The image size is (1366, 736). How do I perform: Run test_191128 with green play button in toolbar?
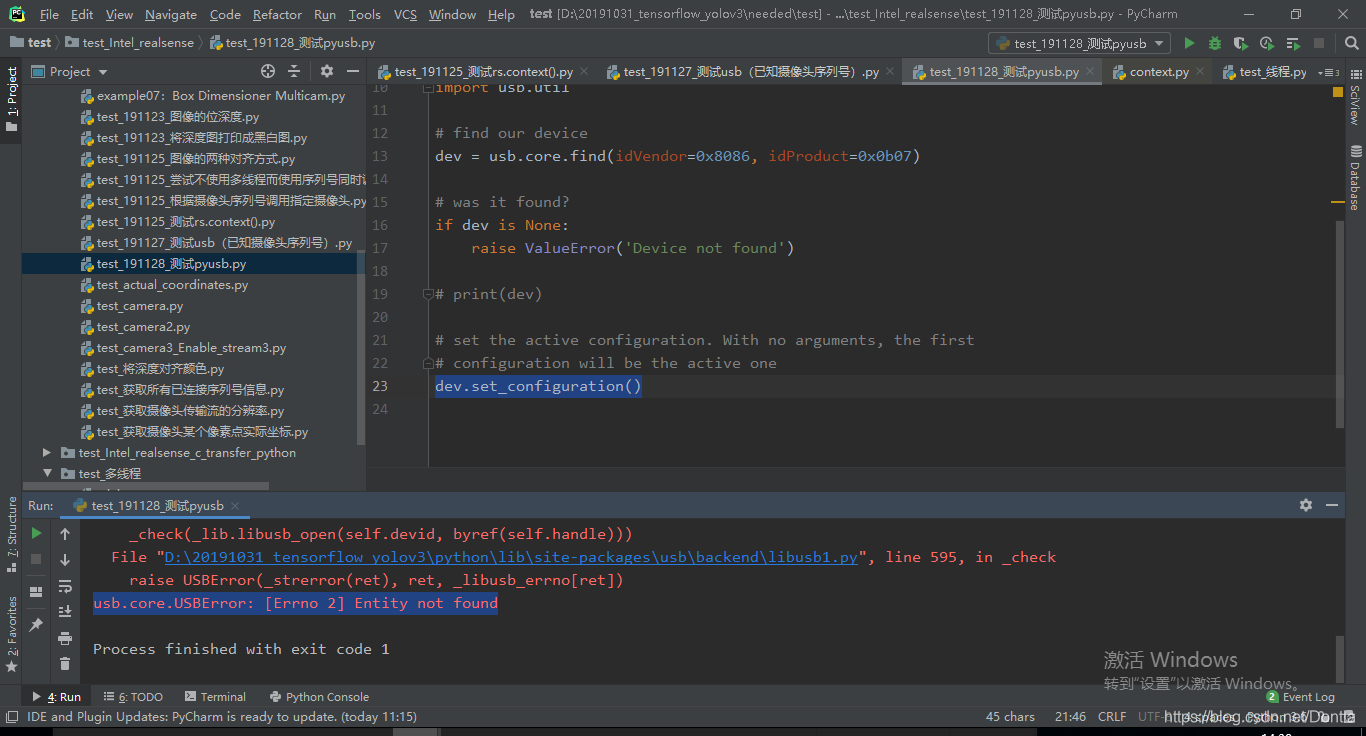(1189, 43)
